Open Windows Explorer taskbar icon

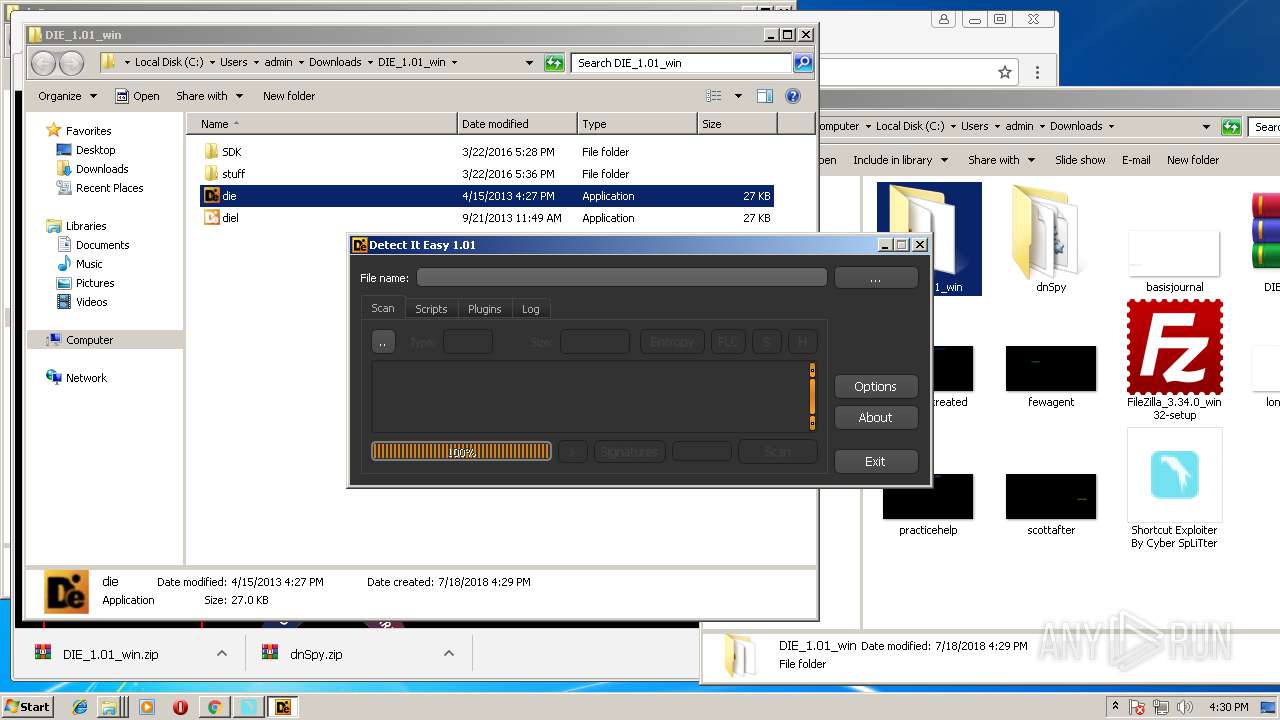[109, 707]
